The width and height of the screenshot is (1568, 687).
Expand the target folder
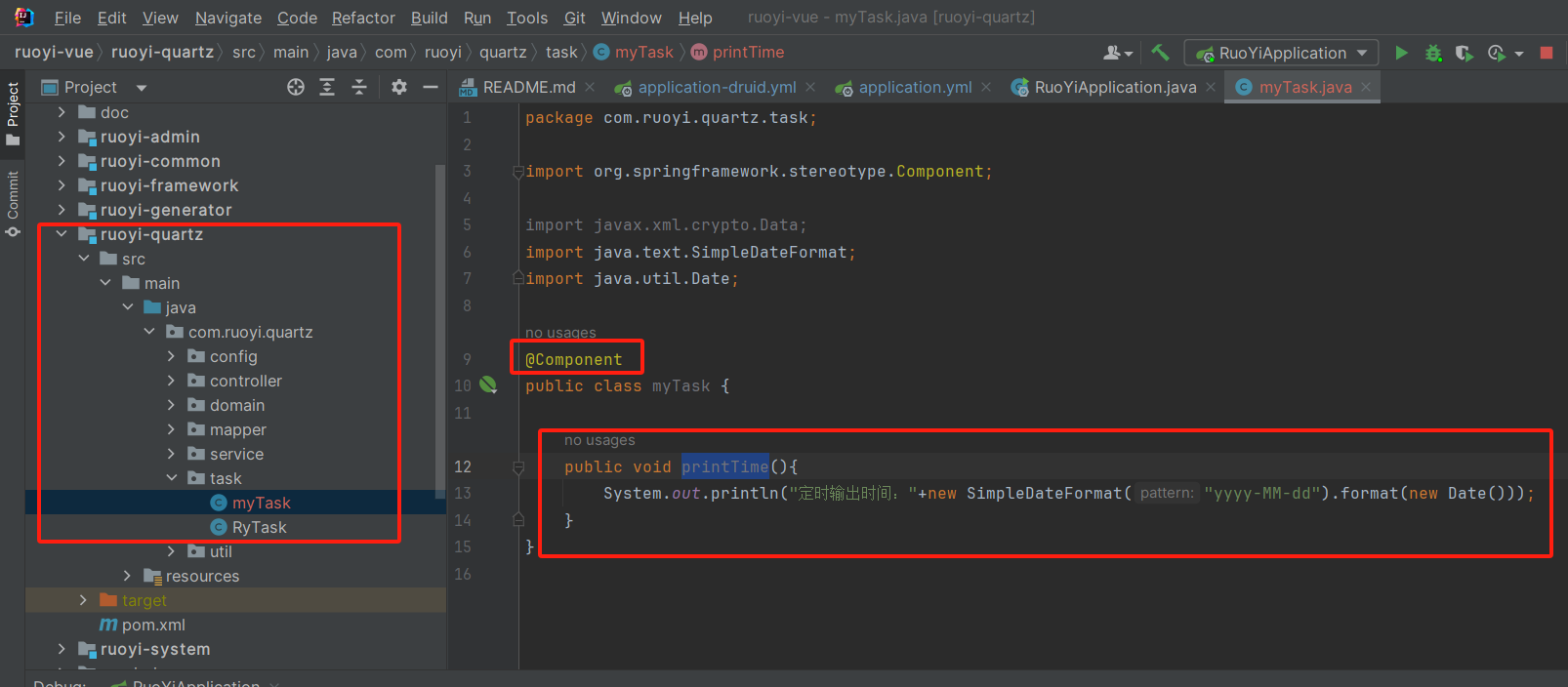click(84, 600)
